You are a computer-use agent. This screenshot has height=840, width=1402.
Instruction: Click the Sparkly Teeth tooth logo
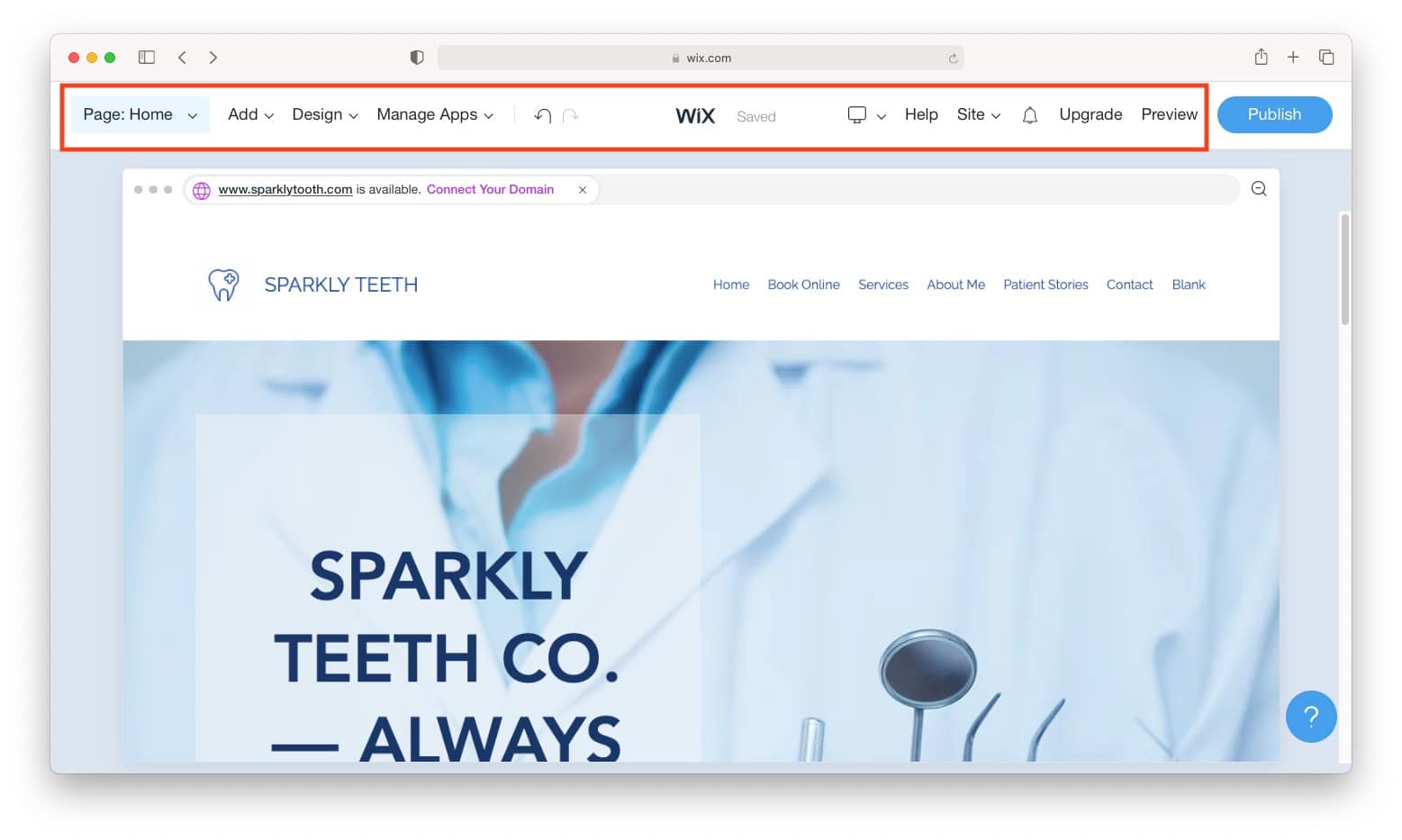point(223,285)
